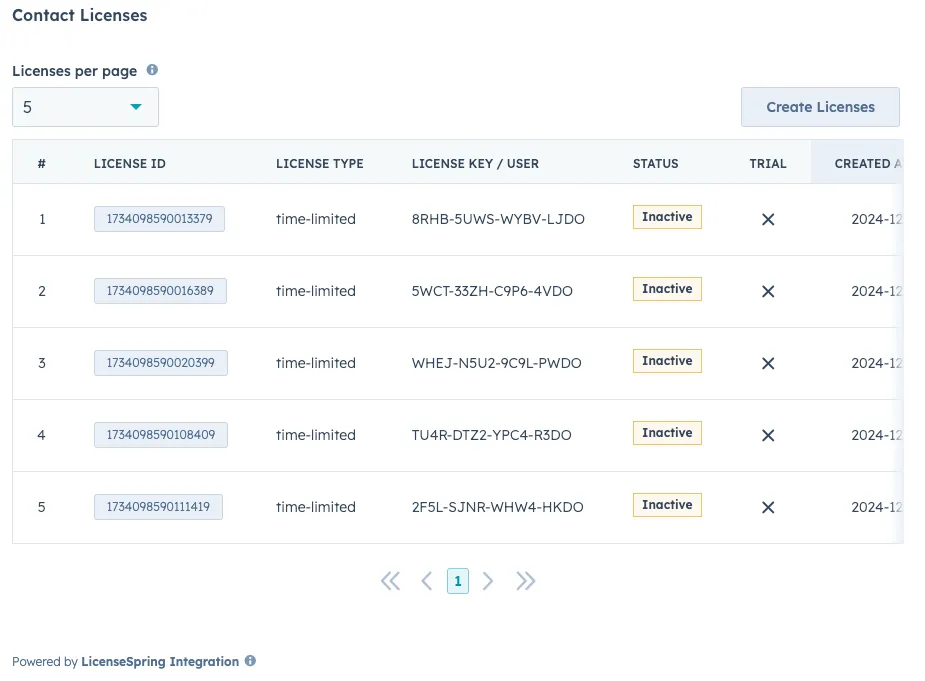Click the Inactive status badge in row 2
Screen dimensions: 925x681
pos(666,289)
